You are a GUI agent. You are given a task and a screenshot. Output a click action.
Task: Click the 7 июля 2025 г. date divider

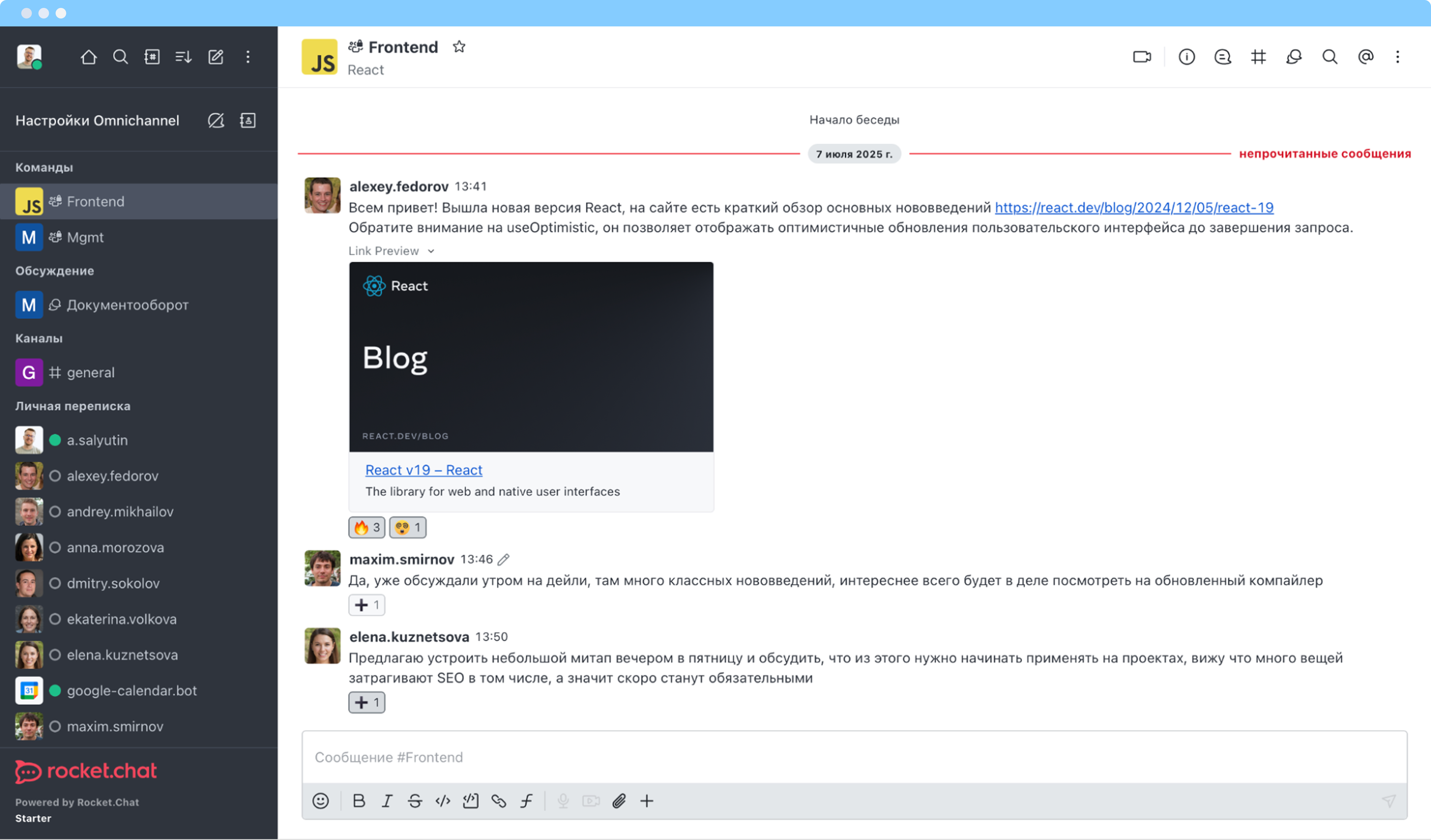[x=854, y=154]
